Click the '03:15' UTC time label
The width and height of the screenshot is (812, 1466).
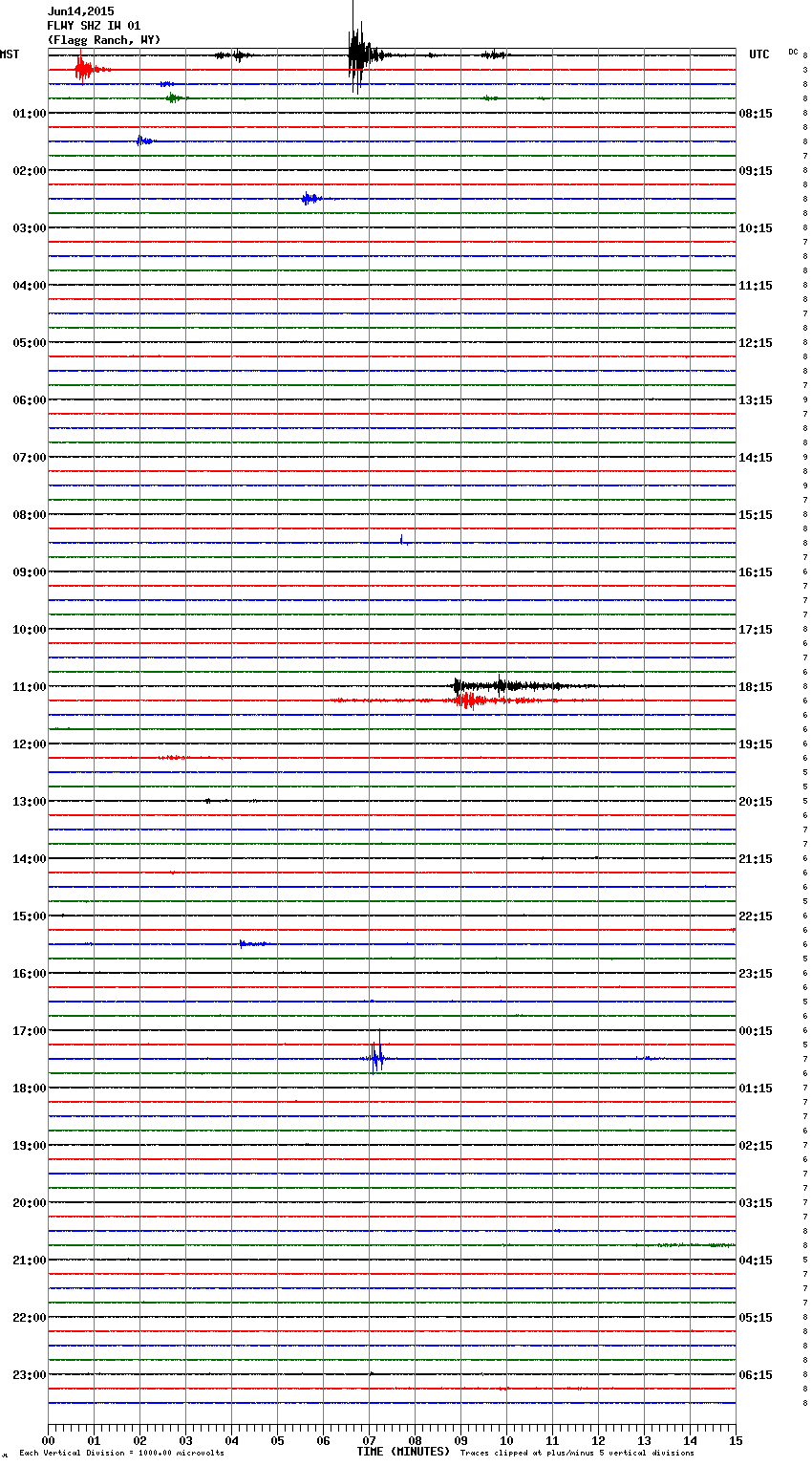click(756, 1203)
